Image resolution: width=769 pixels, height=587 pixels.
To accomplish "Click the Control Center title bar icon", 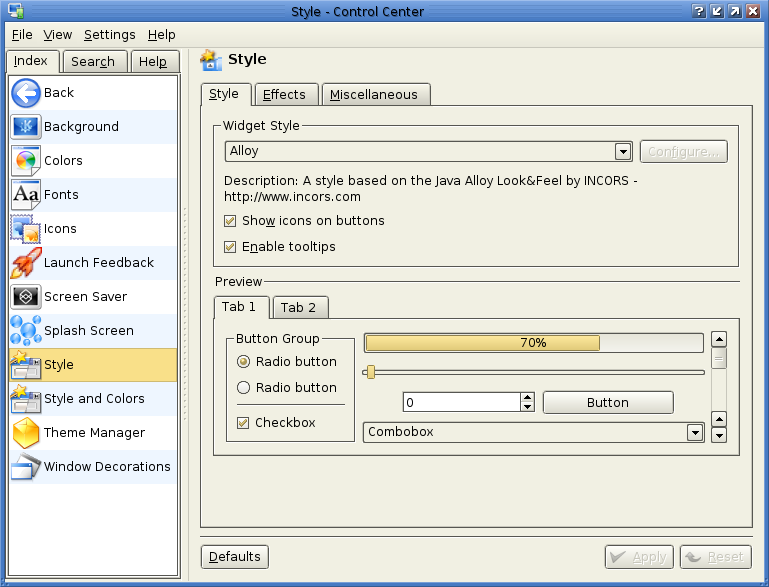I will coord(16,11).
